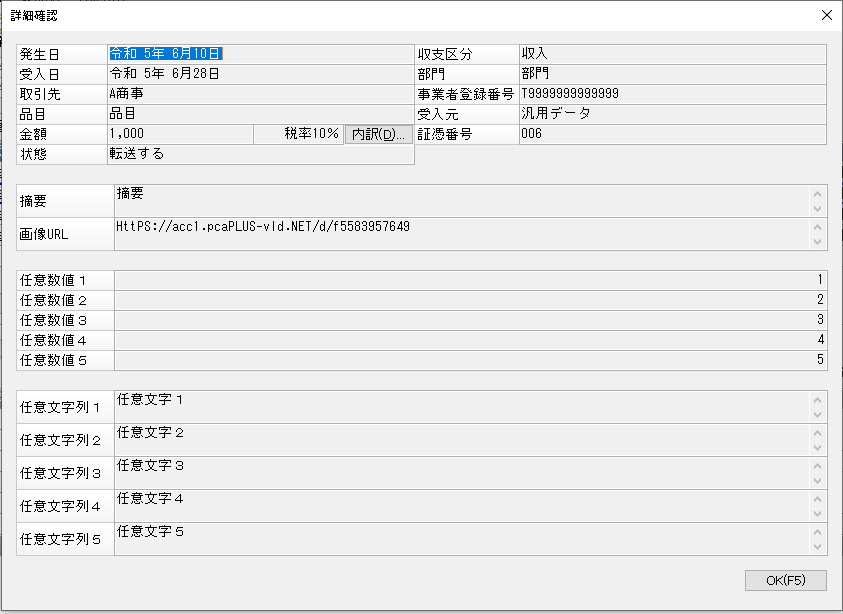
Task: Click the down arrow in 画像URL scrollbar
Action: [817, 241]
